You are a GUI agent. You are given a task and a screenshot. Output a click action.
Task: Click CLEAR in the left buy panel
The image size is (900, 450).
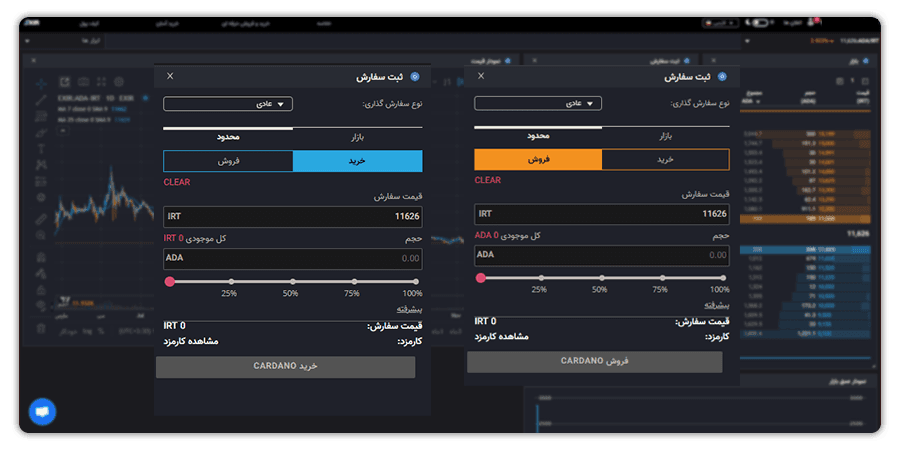[177, 182]
